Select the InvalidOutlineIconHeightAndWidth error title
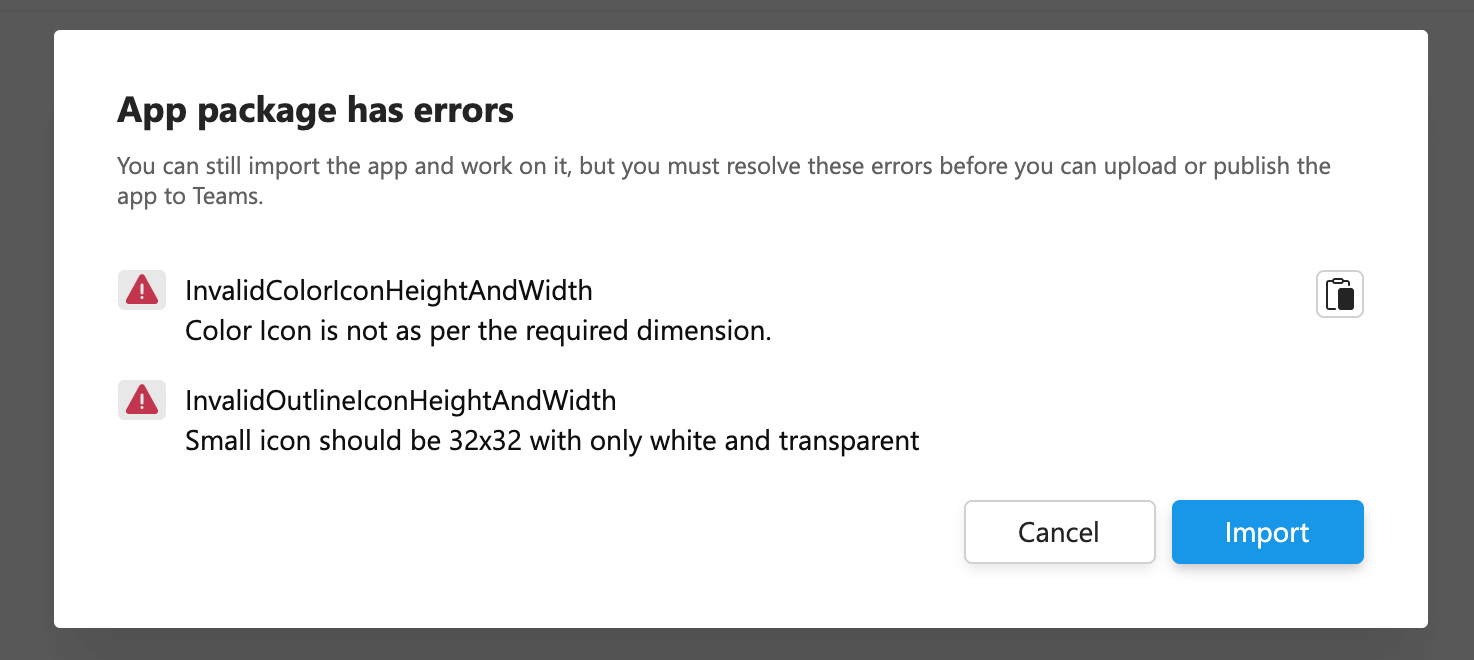This screenshot has height=660, width=1474. pos(400,400)
